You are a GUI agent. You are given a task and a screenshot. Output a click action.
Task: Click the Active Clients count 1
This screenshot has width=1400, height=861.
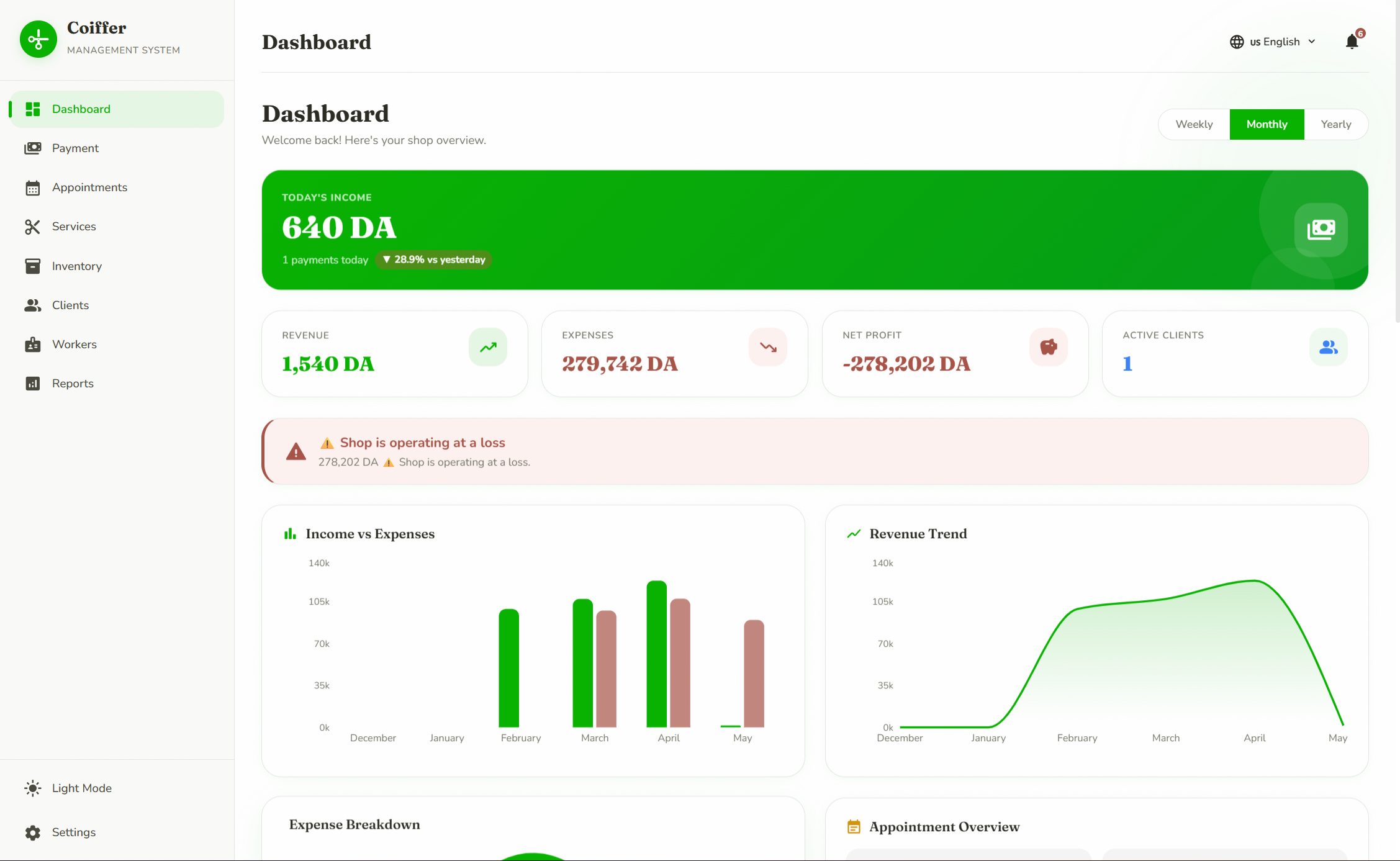pos(1127,364)
